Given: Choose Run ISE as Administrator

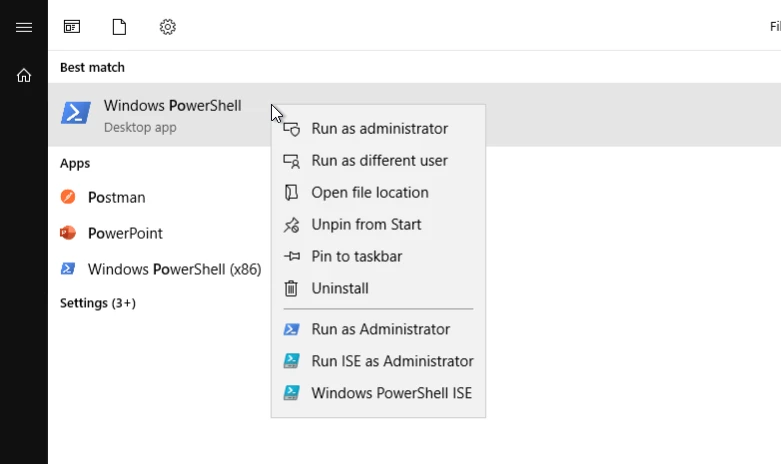Looking at the screenshot, I should pyautogui.click(x=379, y=361).
